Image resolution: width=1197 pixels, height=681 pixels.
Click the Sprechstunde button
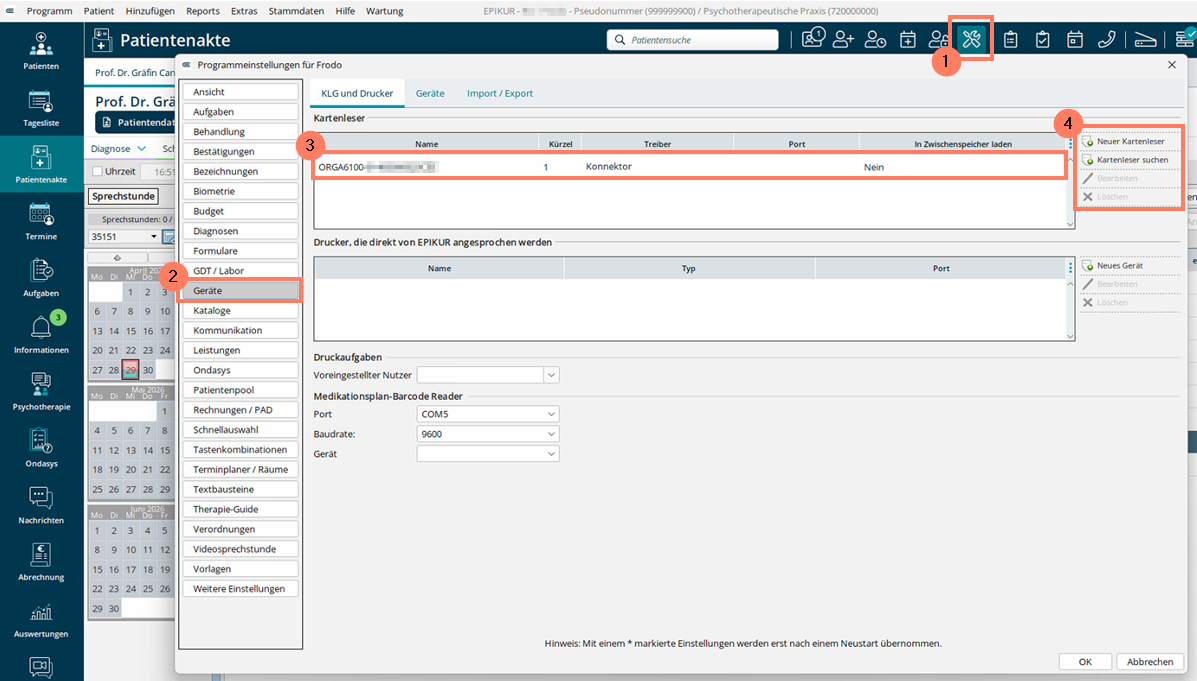pyautogui.click(x=124, y=196)
